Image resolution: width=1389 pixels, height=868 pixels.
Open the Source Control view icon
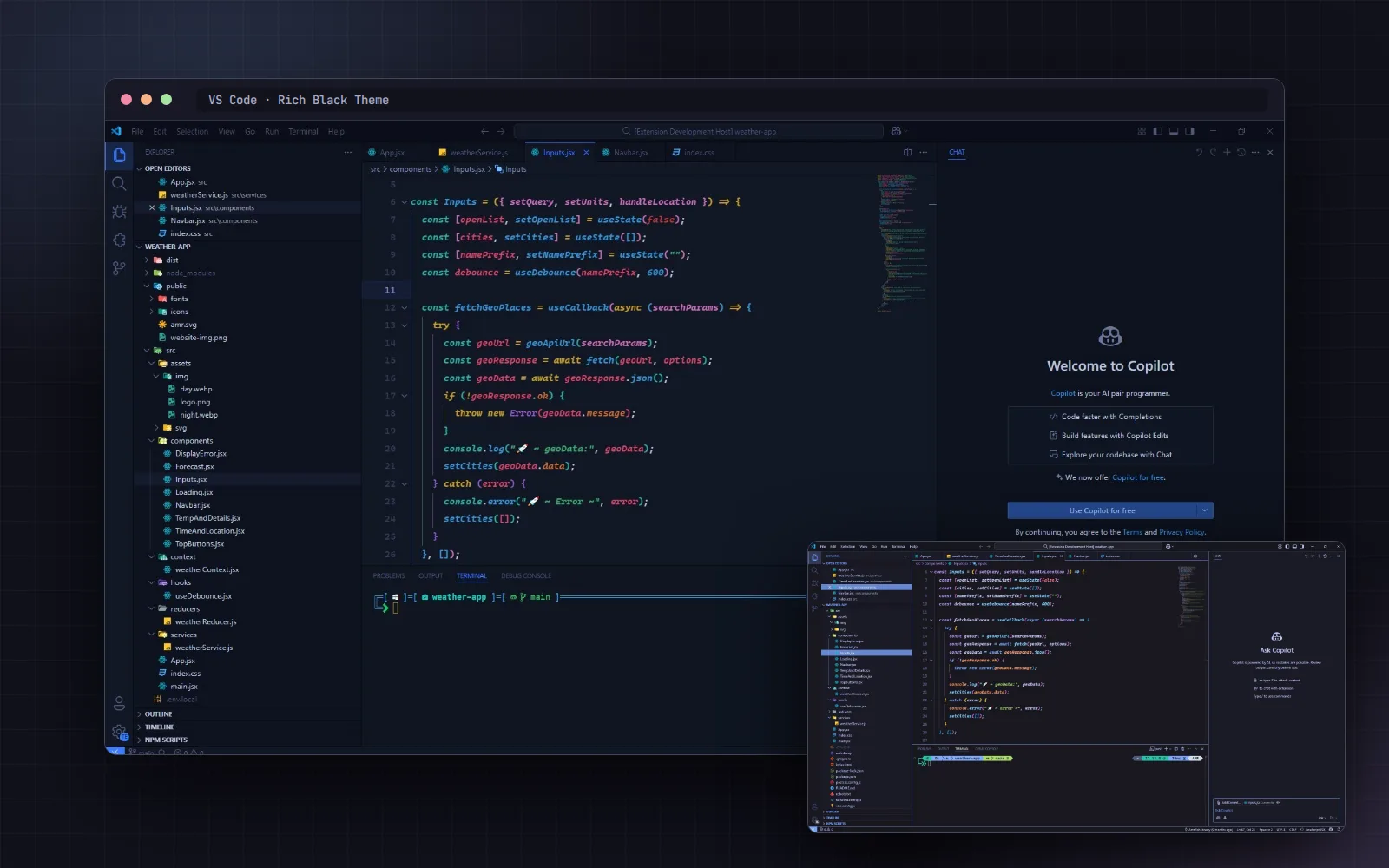(x=119, y=268)
